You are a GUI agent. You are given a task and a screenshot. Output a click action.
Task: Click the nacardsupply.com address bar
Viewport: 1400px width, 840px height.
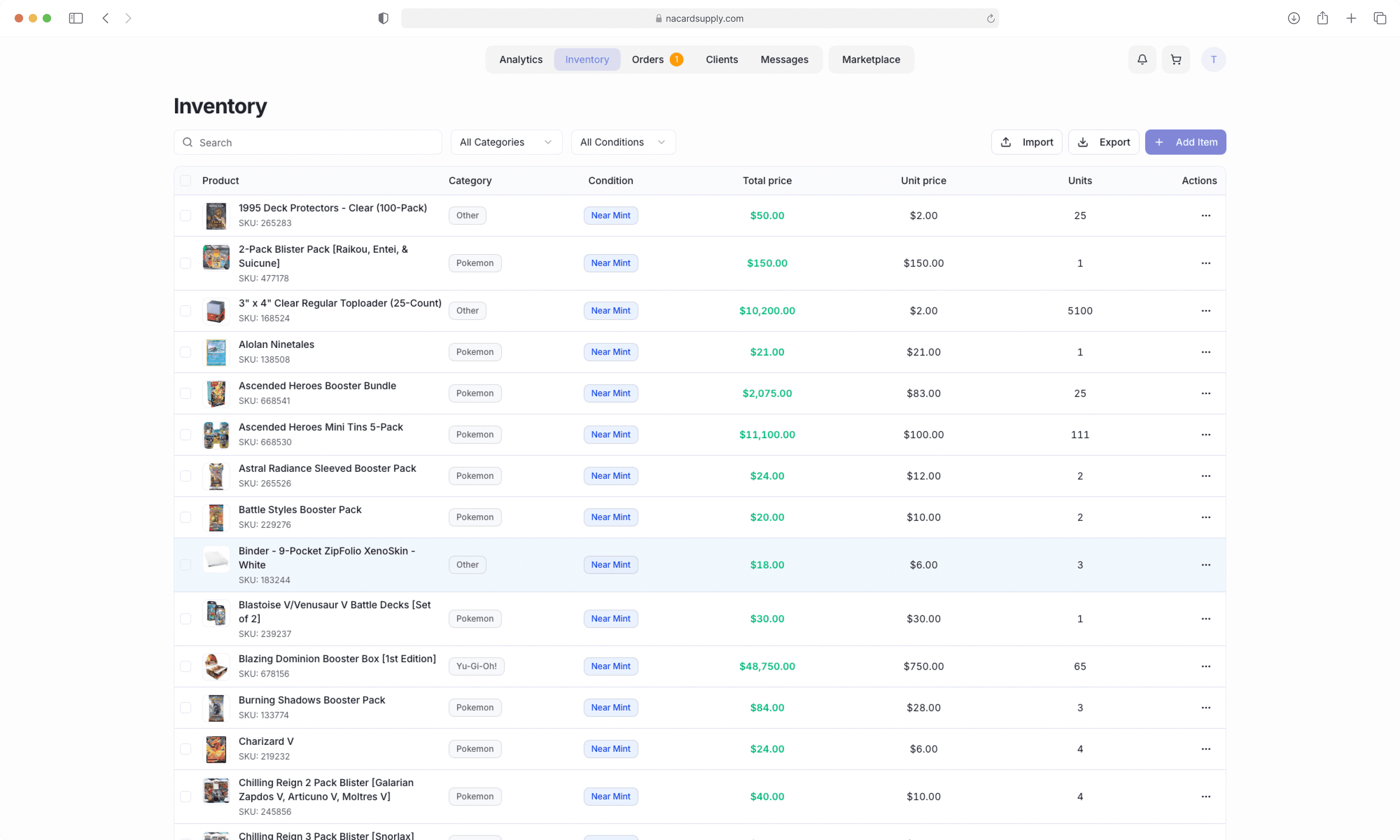click(x=699, y=18)
